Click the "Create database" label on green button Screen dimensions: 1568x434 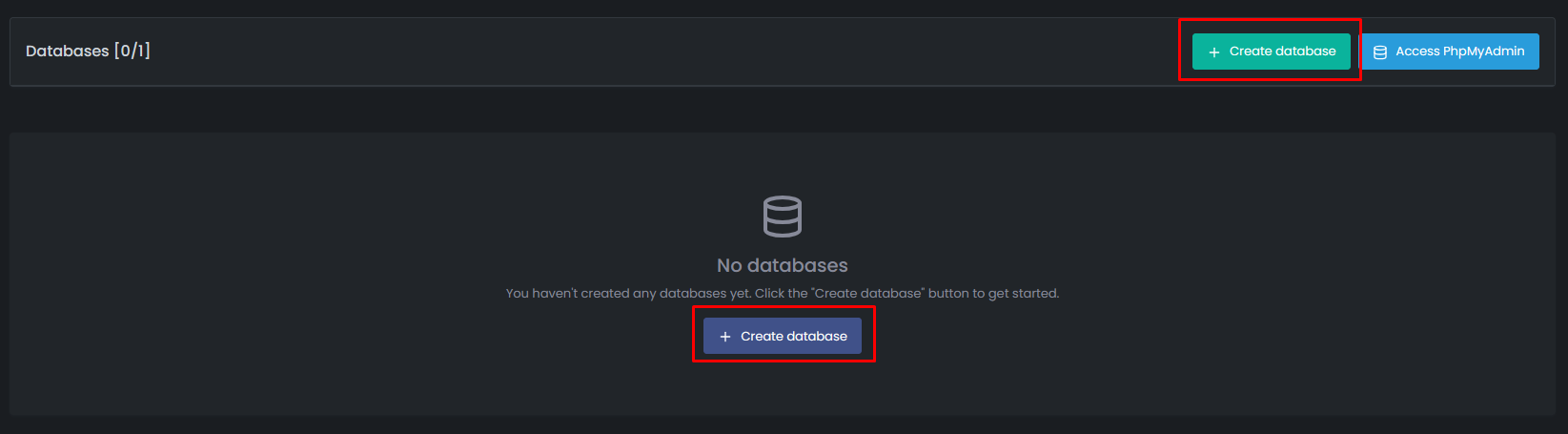pos(1282,52)
